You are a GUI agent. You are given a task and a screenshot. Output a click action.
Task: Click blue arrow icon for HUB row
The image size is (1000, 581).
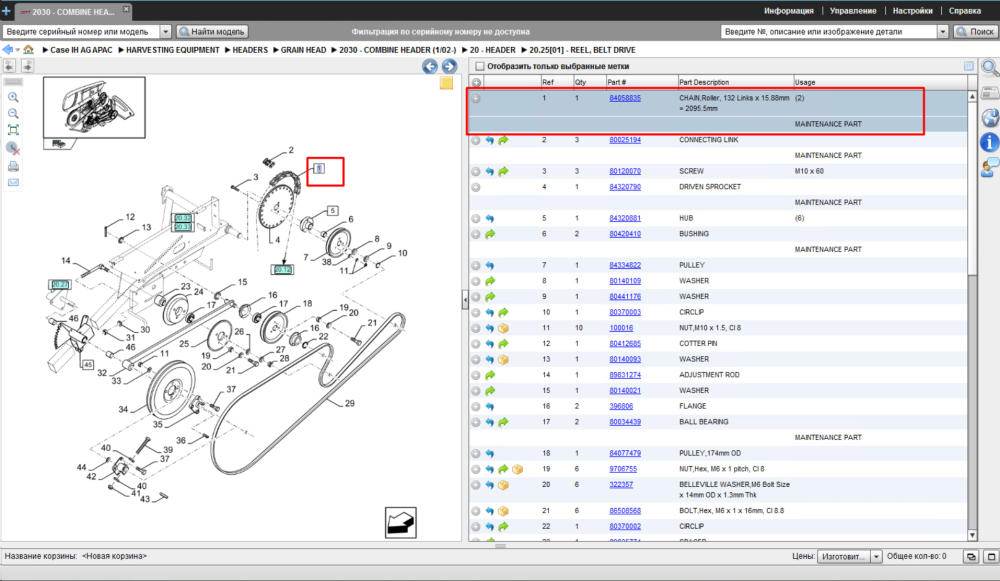(490, 218)
